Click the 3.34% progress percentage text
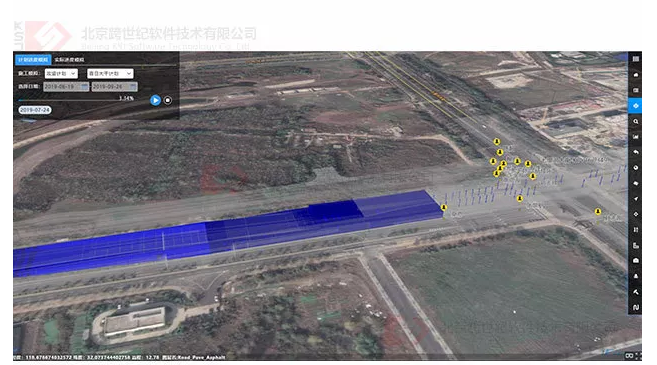This screenshot has height=365, width=657. click(x=126, y=98)
